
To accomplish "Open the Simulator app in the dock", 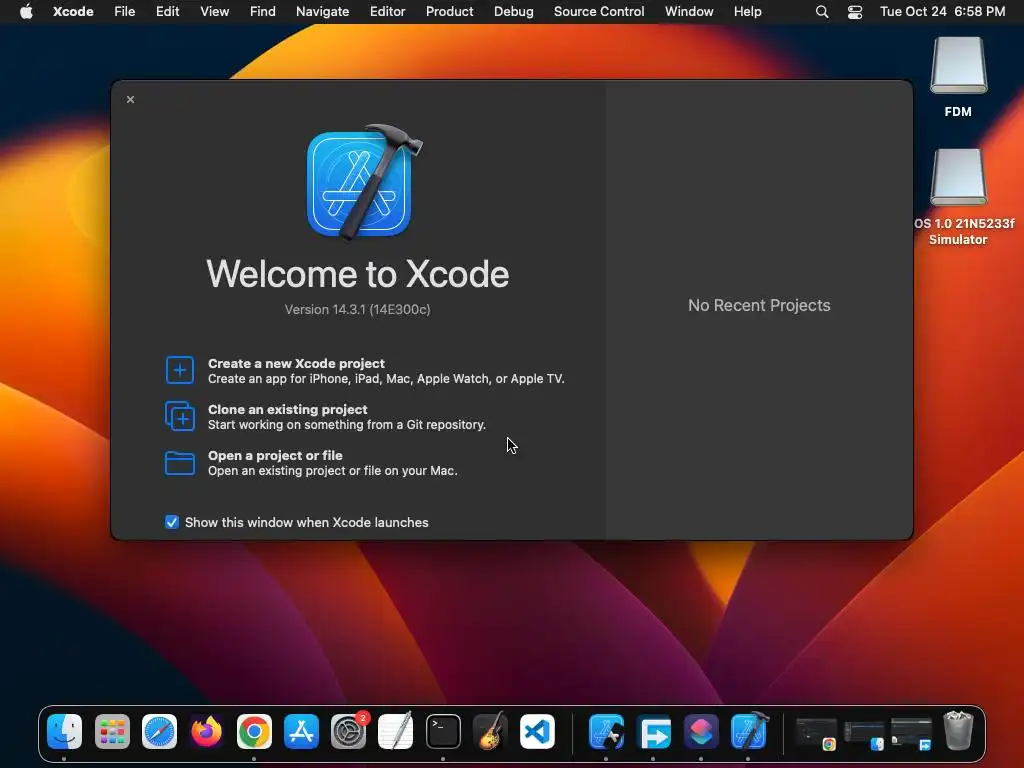I will pyautogui.click(x=606, y=731).
